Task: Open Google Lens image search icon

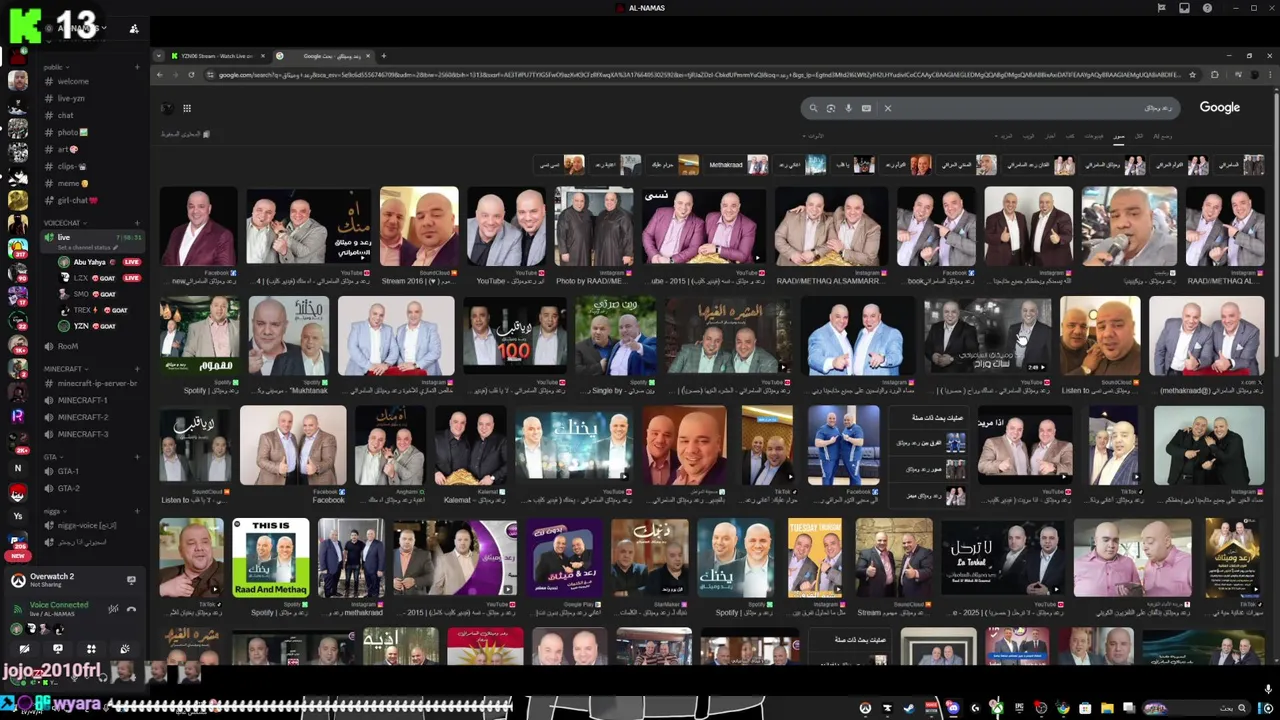Action: (830, 108)
